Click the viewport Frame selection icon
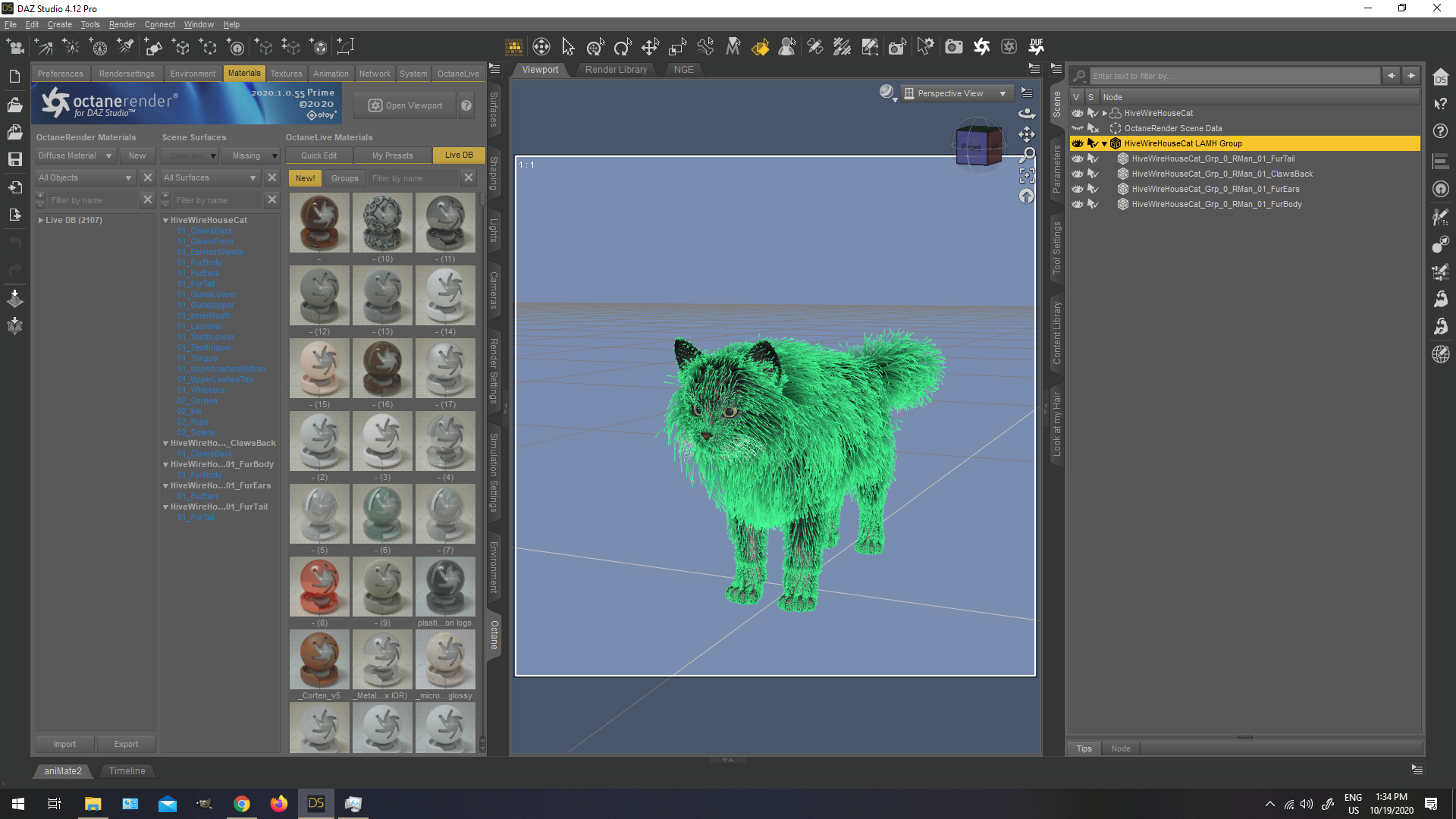 click(x=1027, y=176)
